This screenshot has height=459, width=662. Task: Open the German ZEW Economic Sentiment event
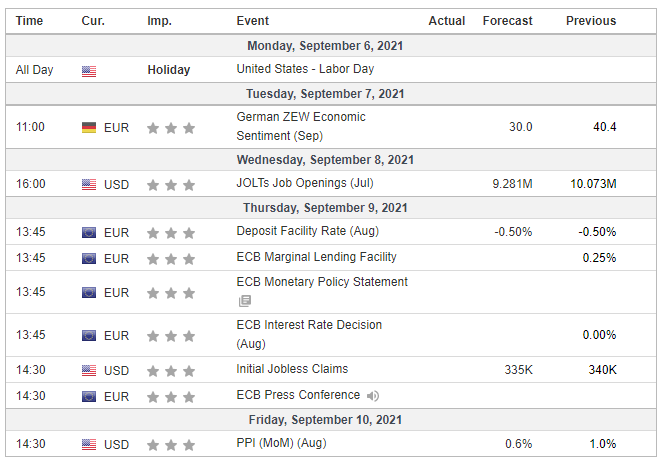point(301,126)
